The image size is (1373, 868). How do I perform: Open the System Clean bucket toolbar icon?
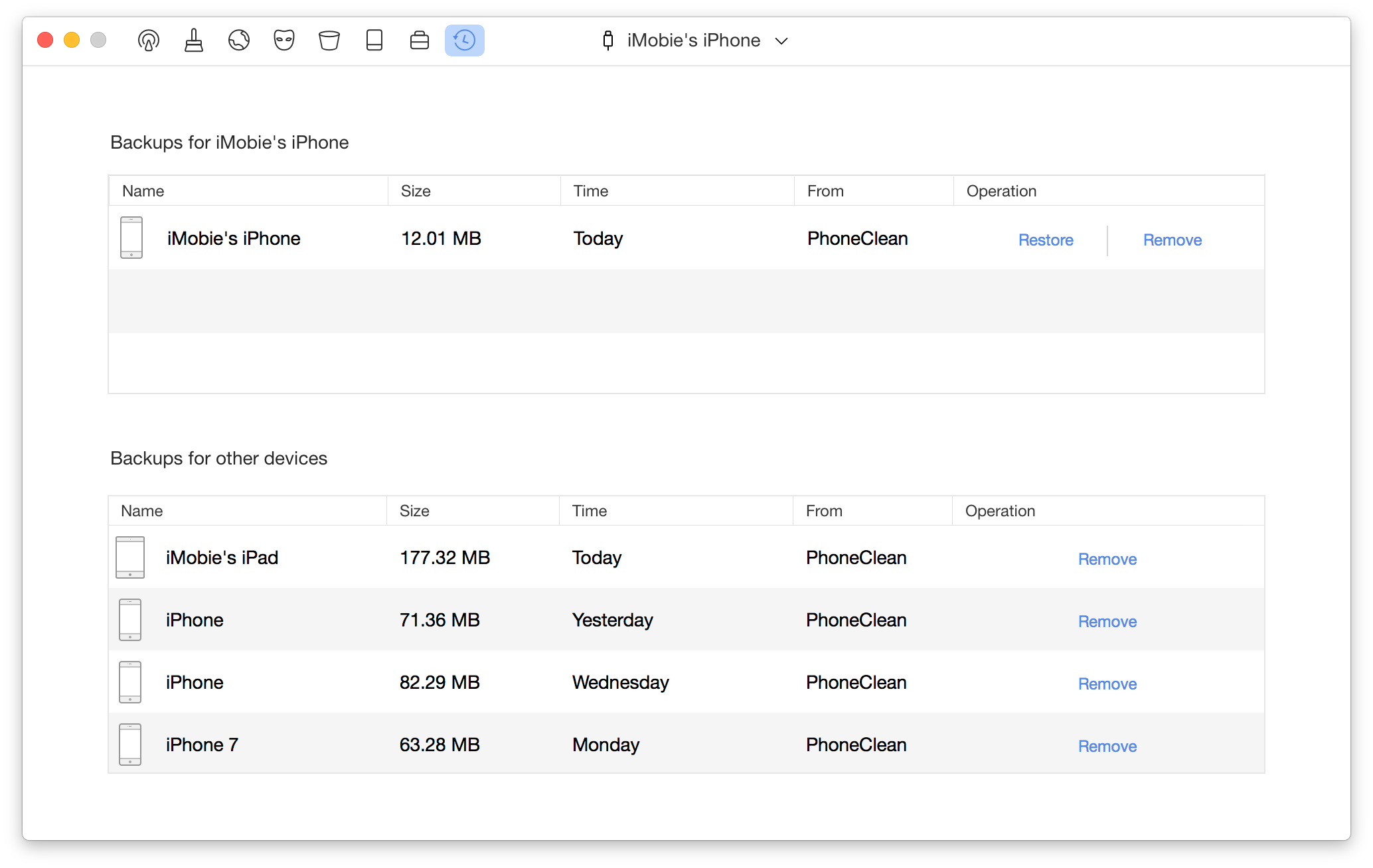click(329, 40)
